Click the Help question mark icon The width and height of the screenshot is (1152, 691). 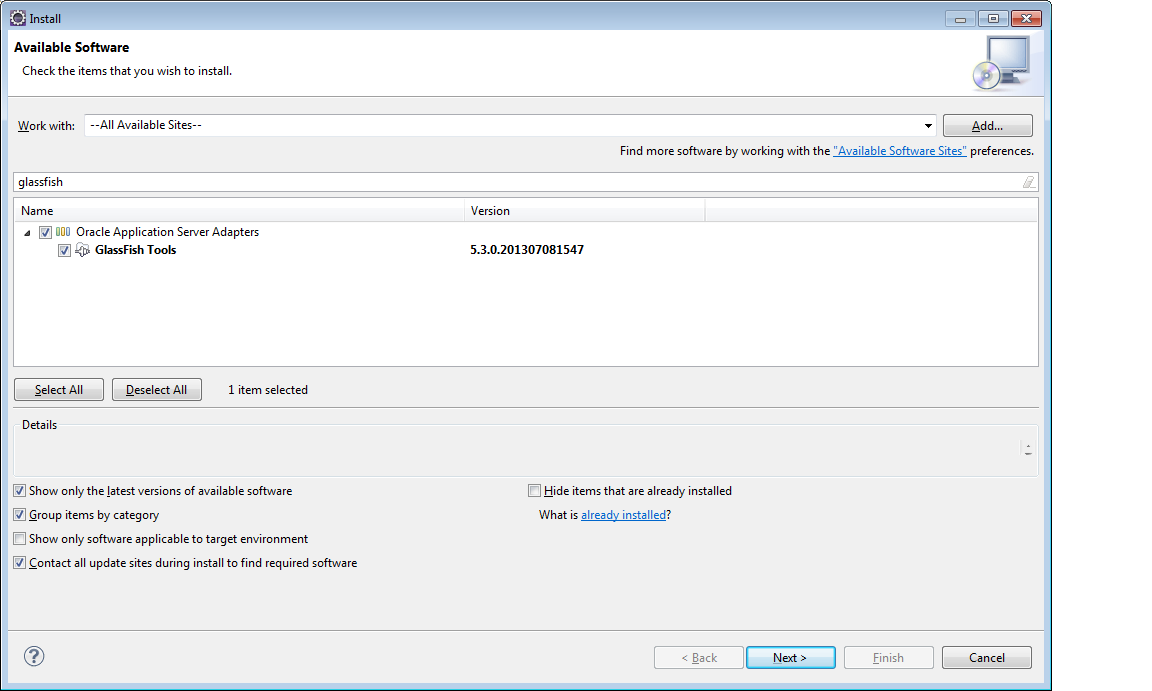click(33, 656)
